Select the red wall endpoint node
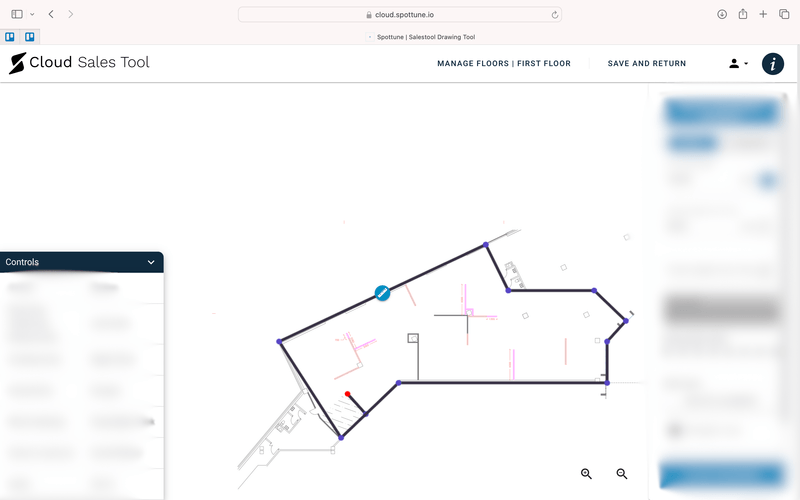 pos(347,394)
